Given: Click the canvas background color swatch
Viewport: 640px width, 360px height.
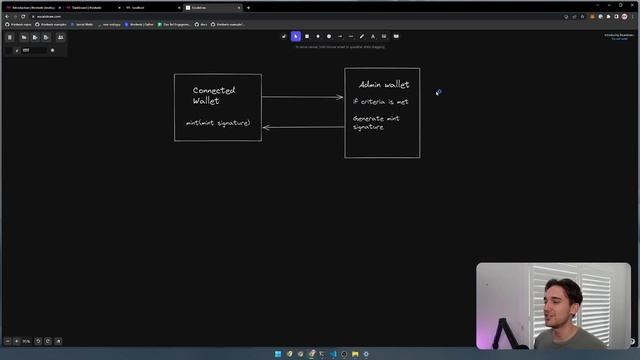Looking at the screenshot, I should coord(9,51).
